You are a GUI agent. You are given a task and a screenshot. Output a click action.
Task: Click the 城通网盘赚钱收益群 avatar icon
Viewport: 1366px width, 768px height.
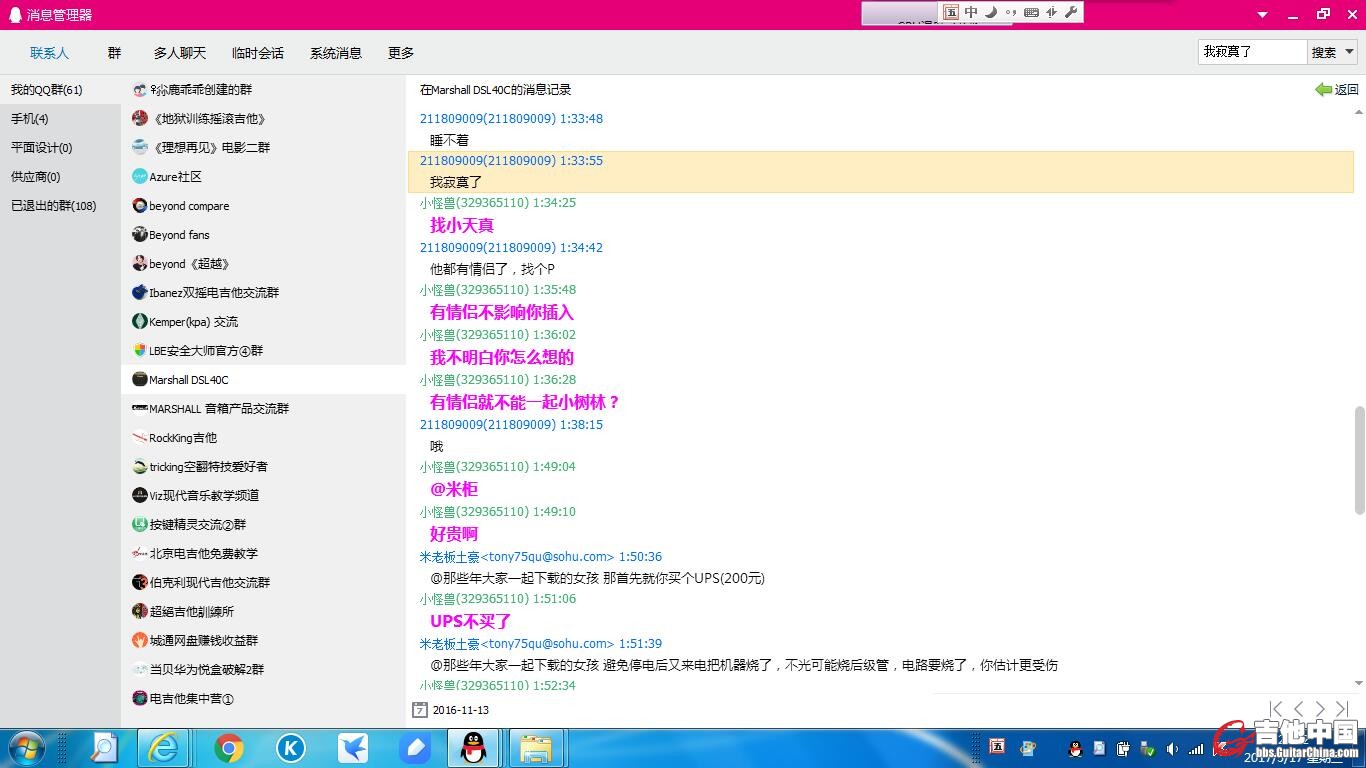(140, 641)
